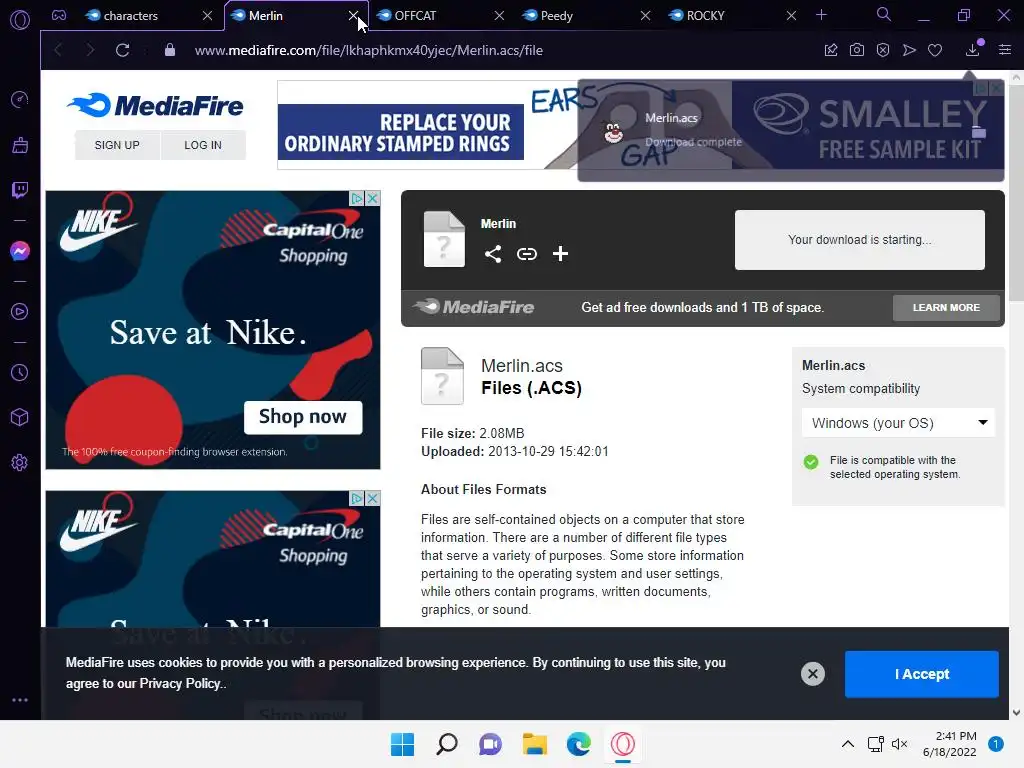Screen dimensions: 1024x768
Task: Open folder icon in download popup
Action: point(978,133)
